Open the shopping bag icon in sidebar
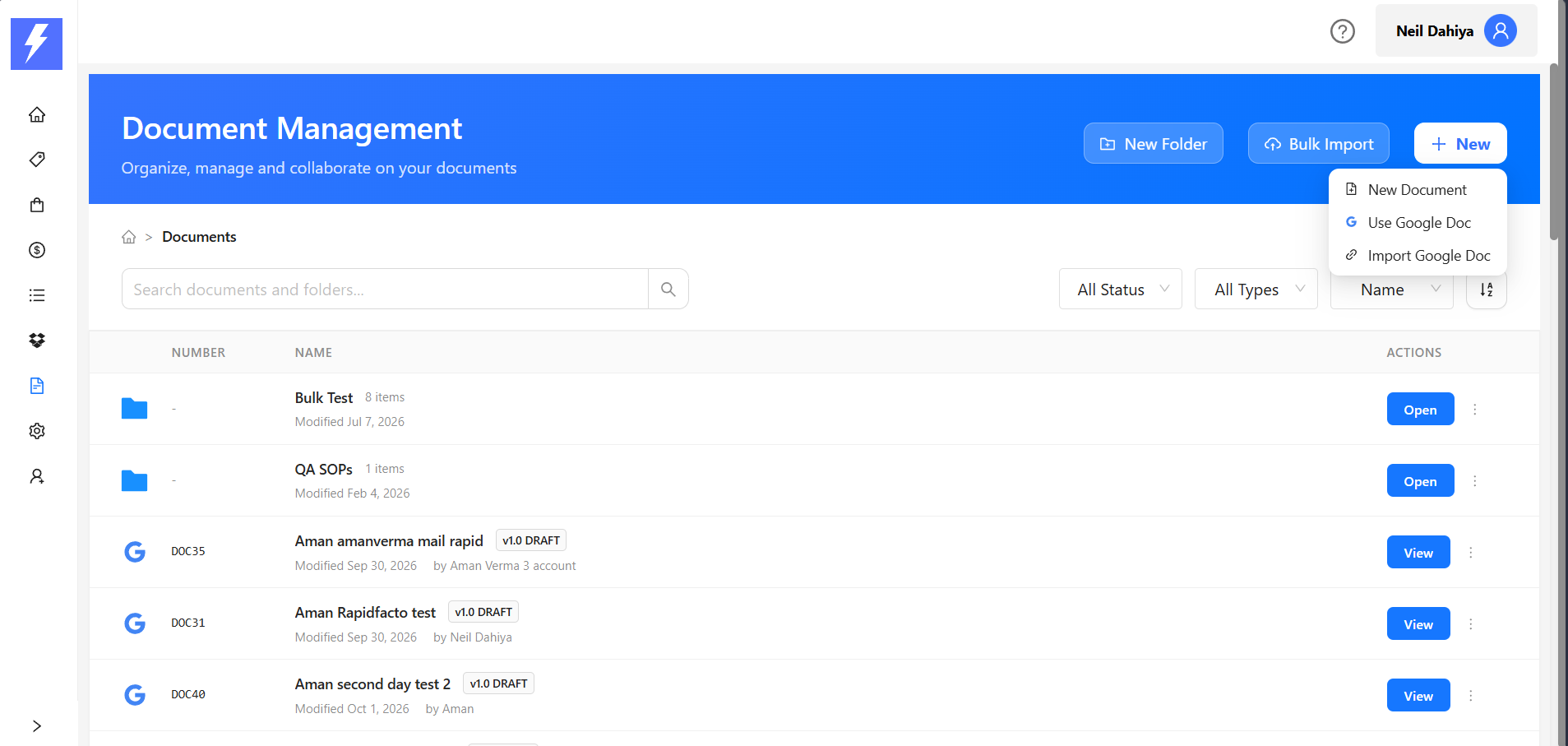 click(x=37, y=205)
